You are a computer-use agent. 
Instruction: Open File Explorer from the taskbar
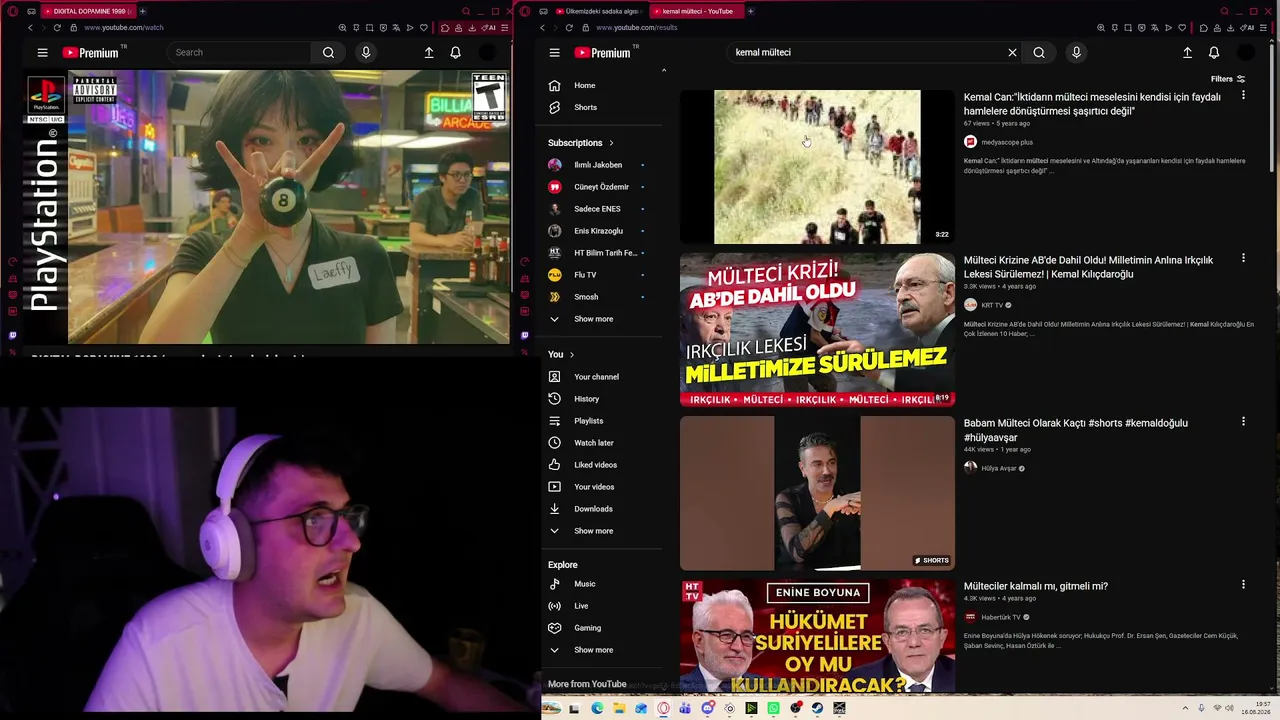coord(619,709)
